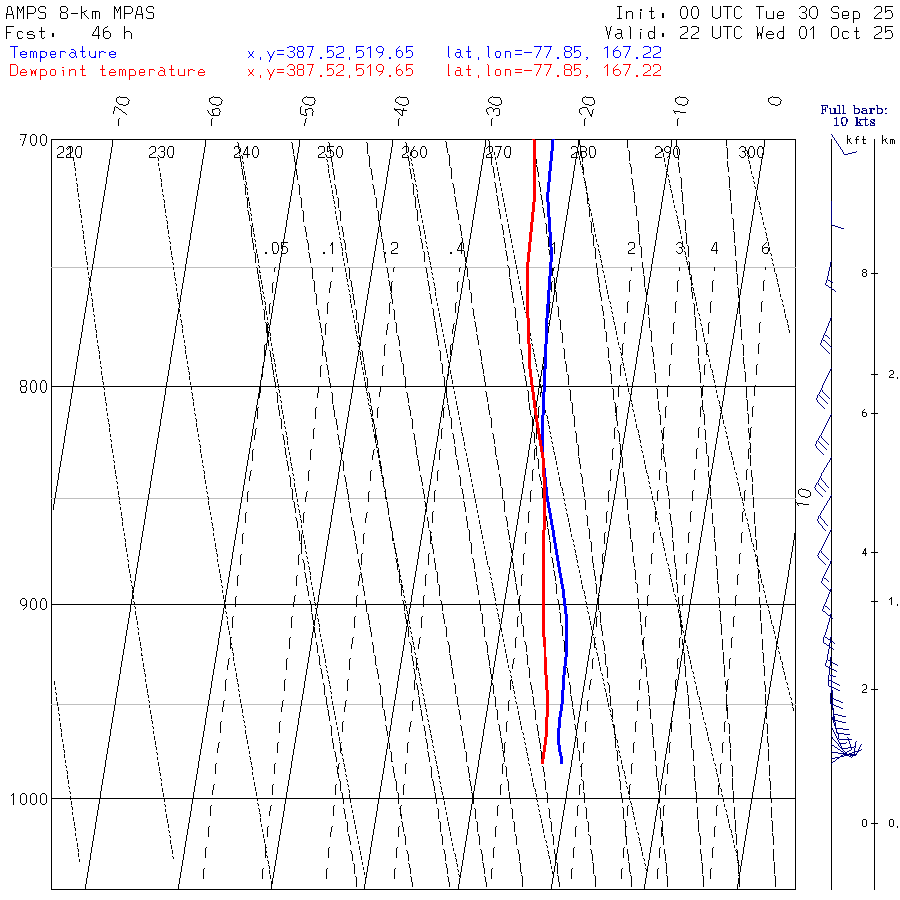900x900 pixels.
Task: Select the red "Dewpoint temperature" legend label
Action: click(x=107, y=71)
